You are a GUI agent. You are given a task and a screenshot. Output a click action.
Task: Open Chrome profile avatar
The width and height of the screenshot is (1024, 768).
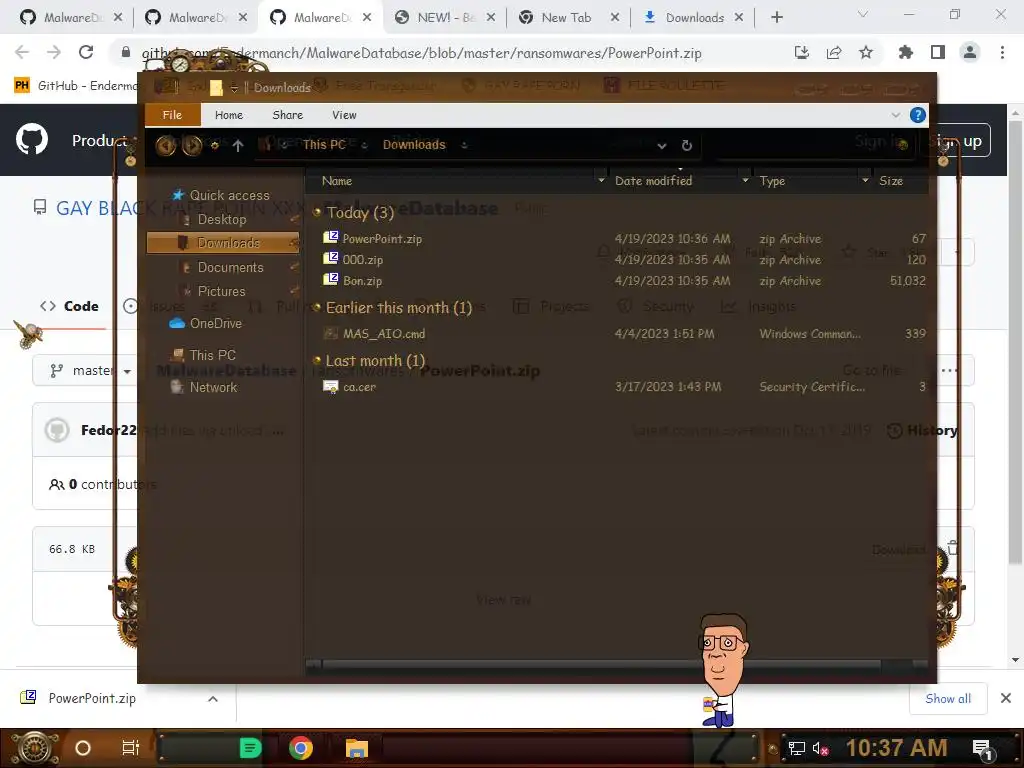point(970,52)
